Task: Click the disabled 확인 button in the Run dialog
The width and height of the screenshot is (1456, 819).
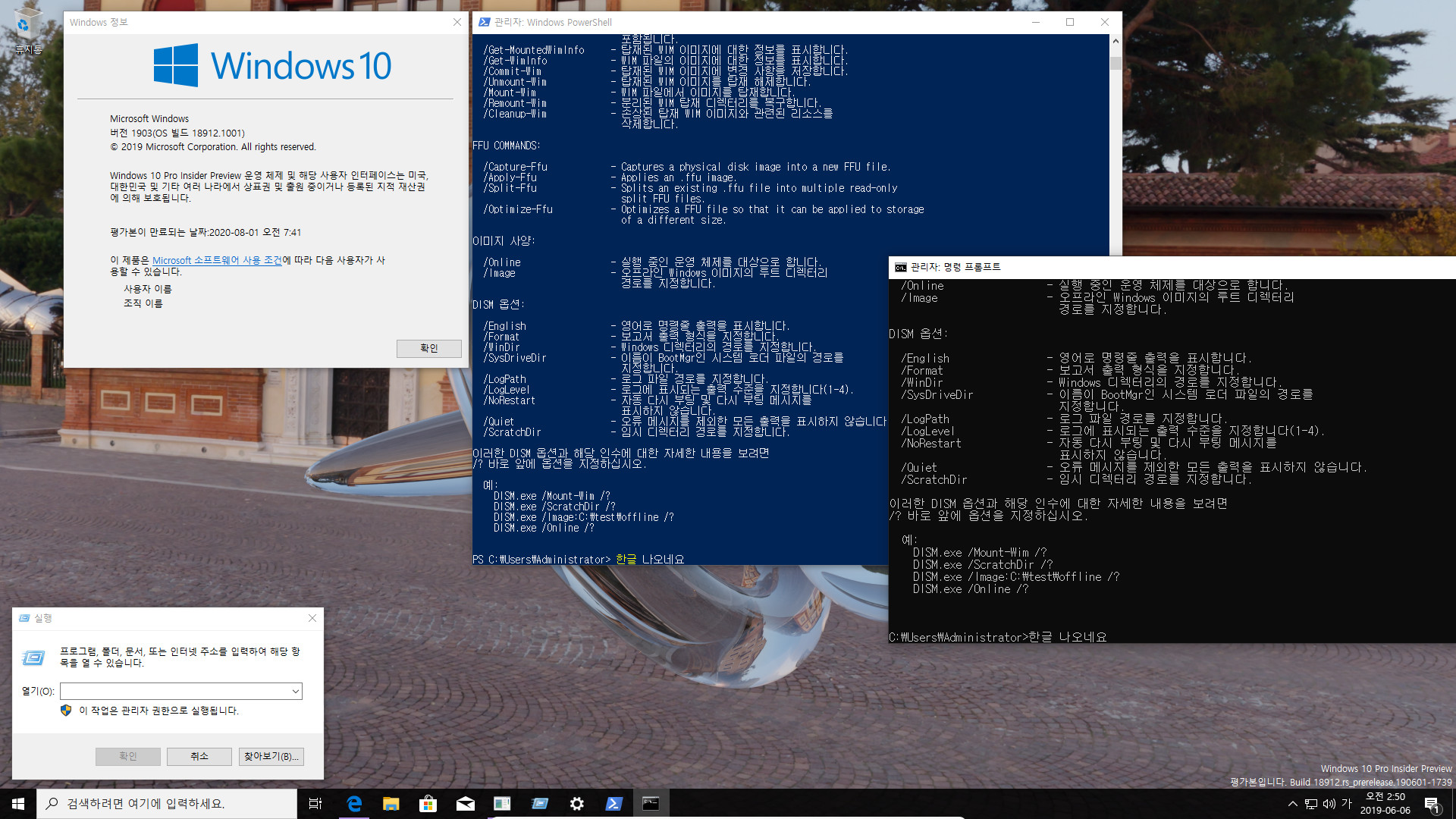Action: [127, 757]
